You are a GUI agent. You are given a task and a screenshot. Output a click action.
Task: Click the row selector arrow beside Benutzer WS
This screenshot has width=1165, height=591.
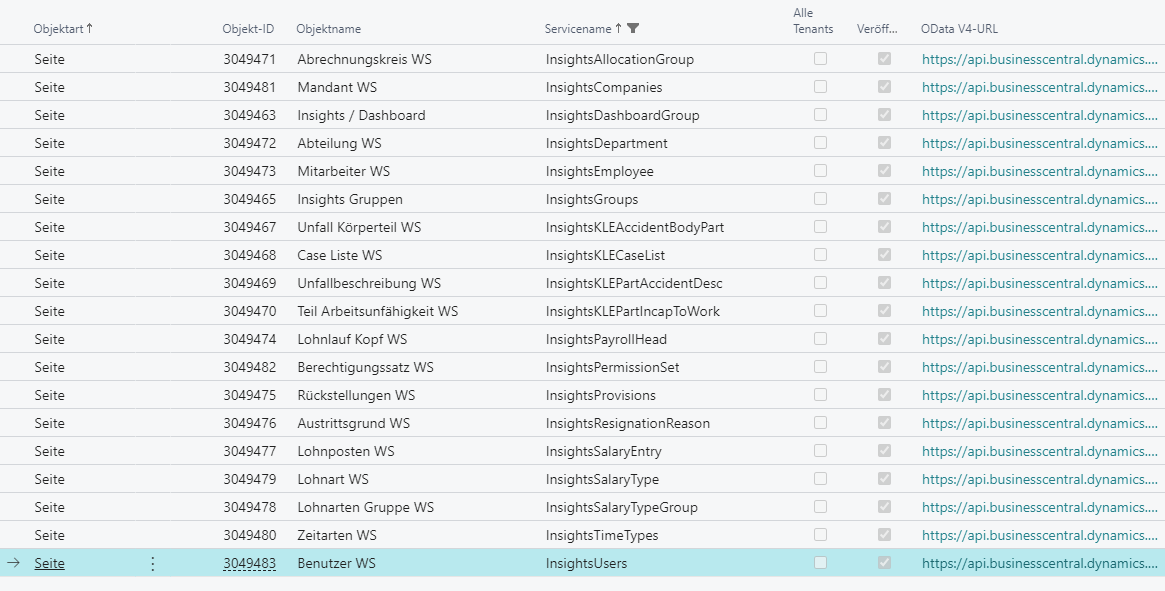13,563
